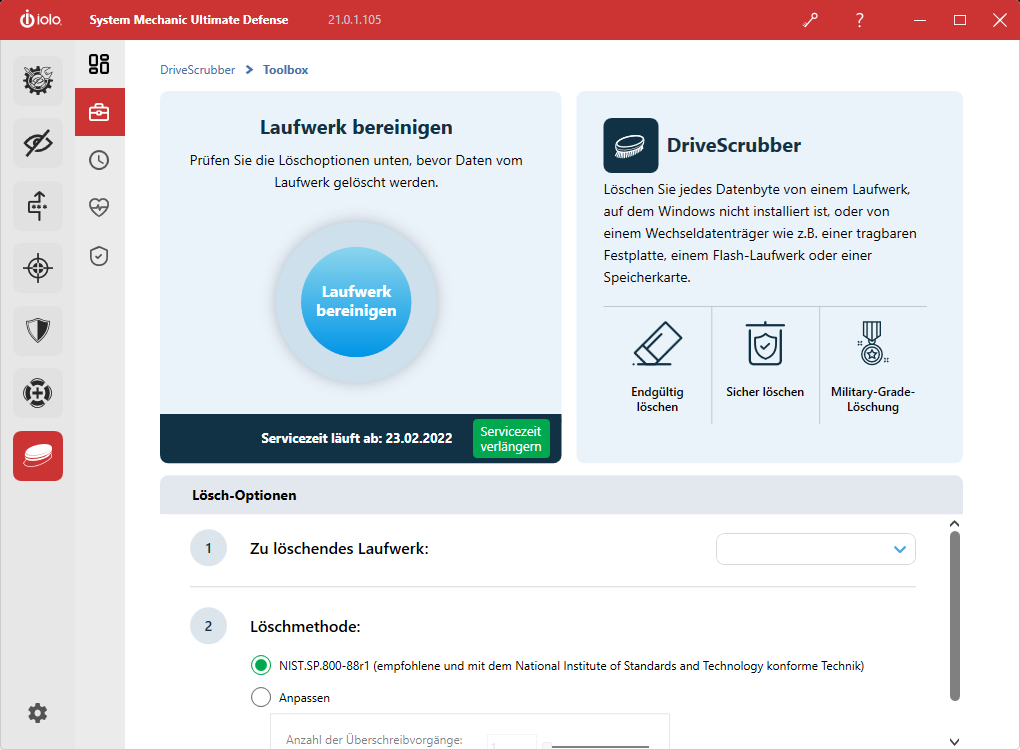Select the NIST.SP.800-88r1 erase method
Image resolution: width=1020 pixels, height=750 pixels.
[261, 665]
